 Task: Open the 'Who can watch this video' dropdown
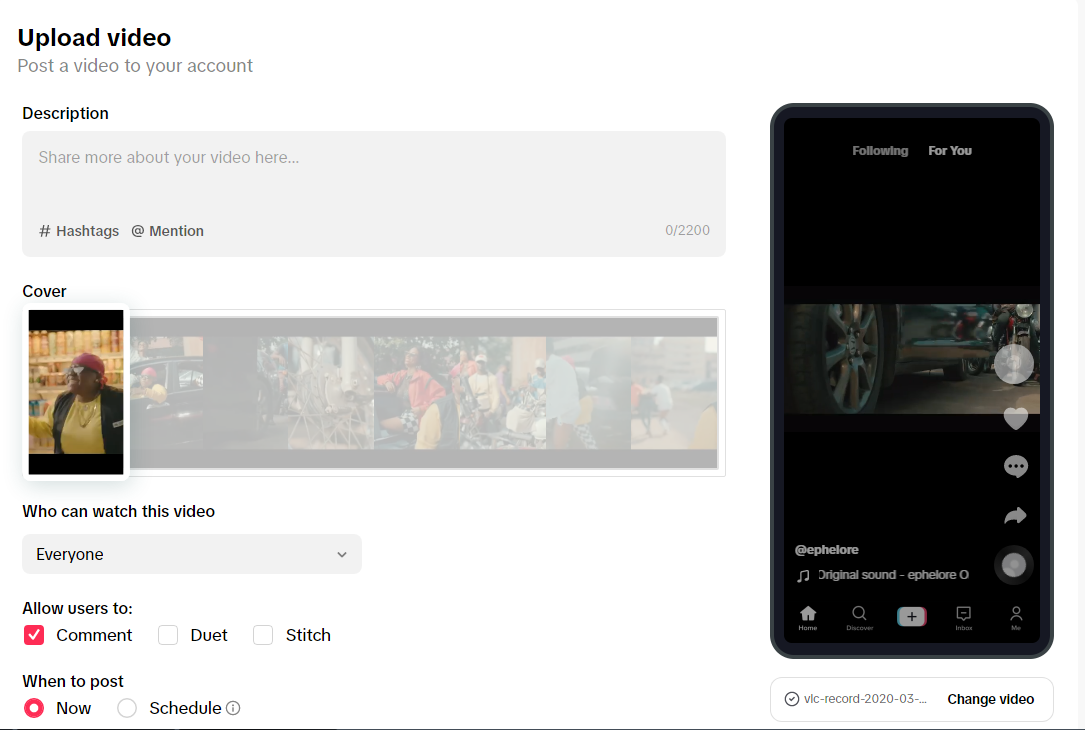(x=192, y=554)
